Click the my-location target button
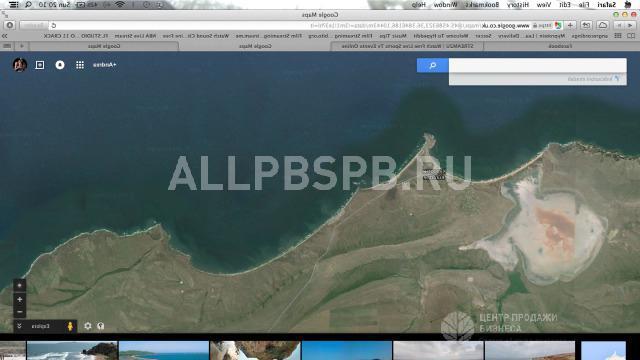Viewport: 640px width, 360px height. click(20, 285)
